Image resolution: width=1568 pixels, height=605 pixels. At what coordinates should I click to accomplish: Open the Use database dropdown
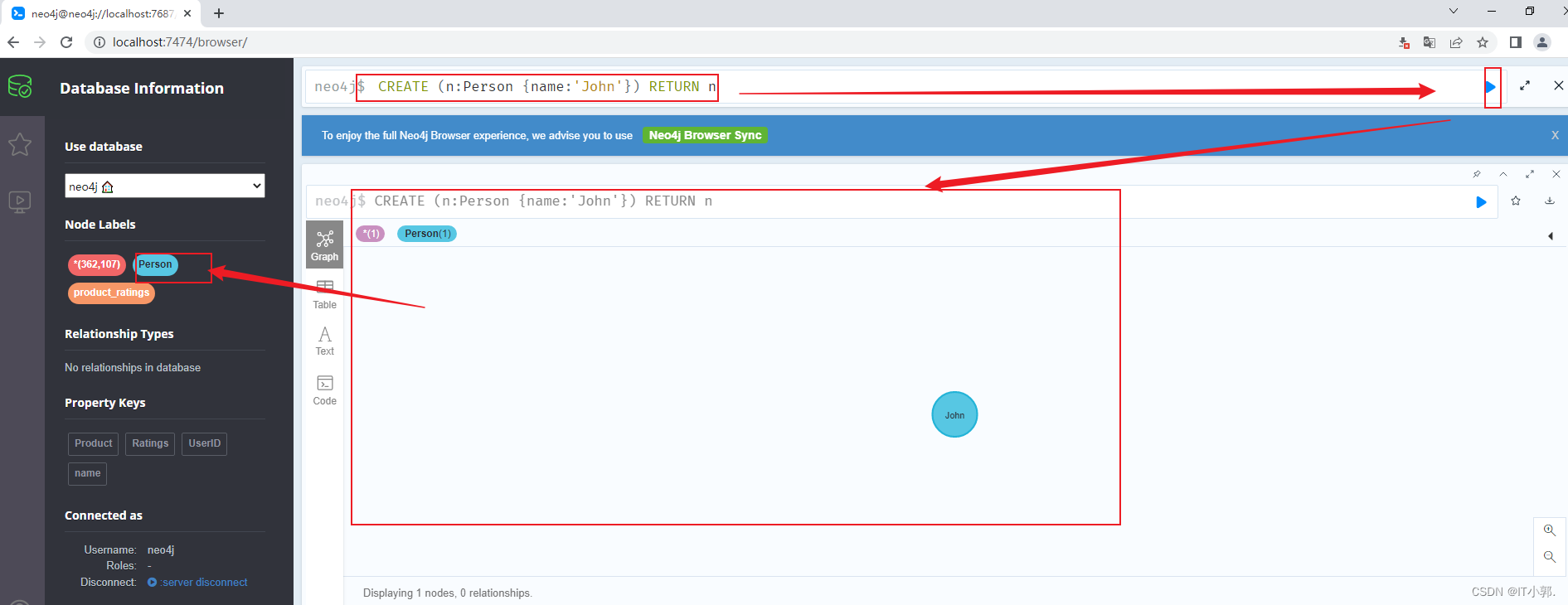point(165,186)
